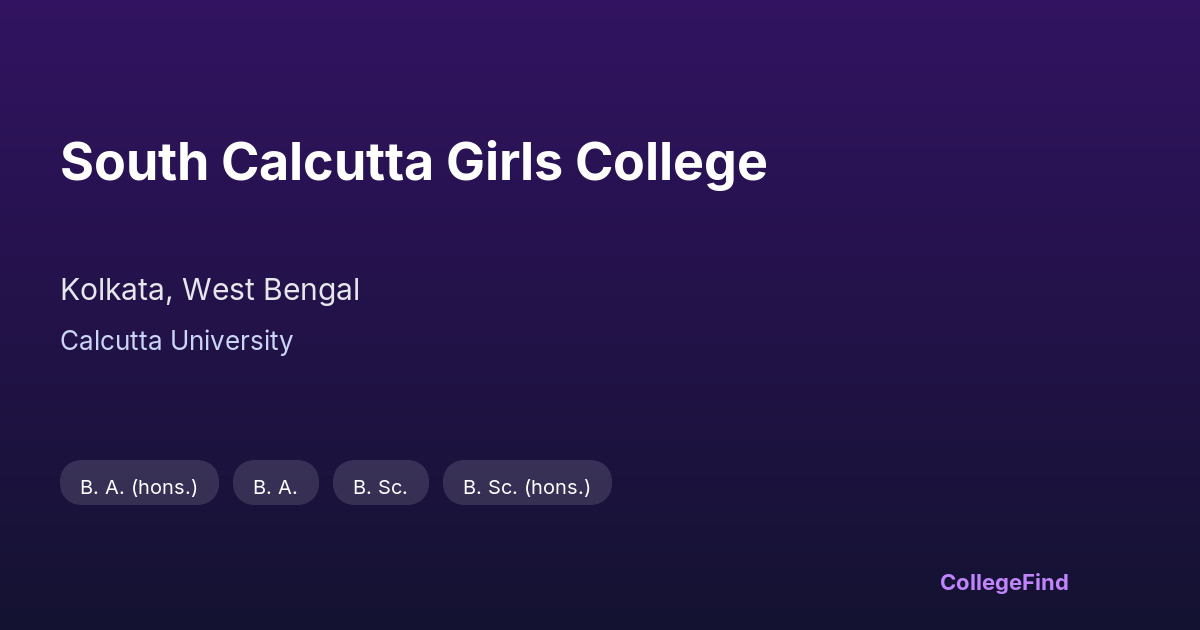Click Calcutta in the university affiliation line
1200x630 pixels.
coord(111,341)
